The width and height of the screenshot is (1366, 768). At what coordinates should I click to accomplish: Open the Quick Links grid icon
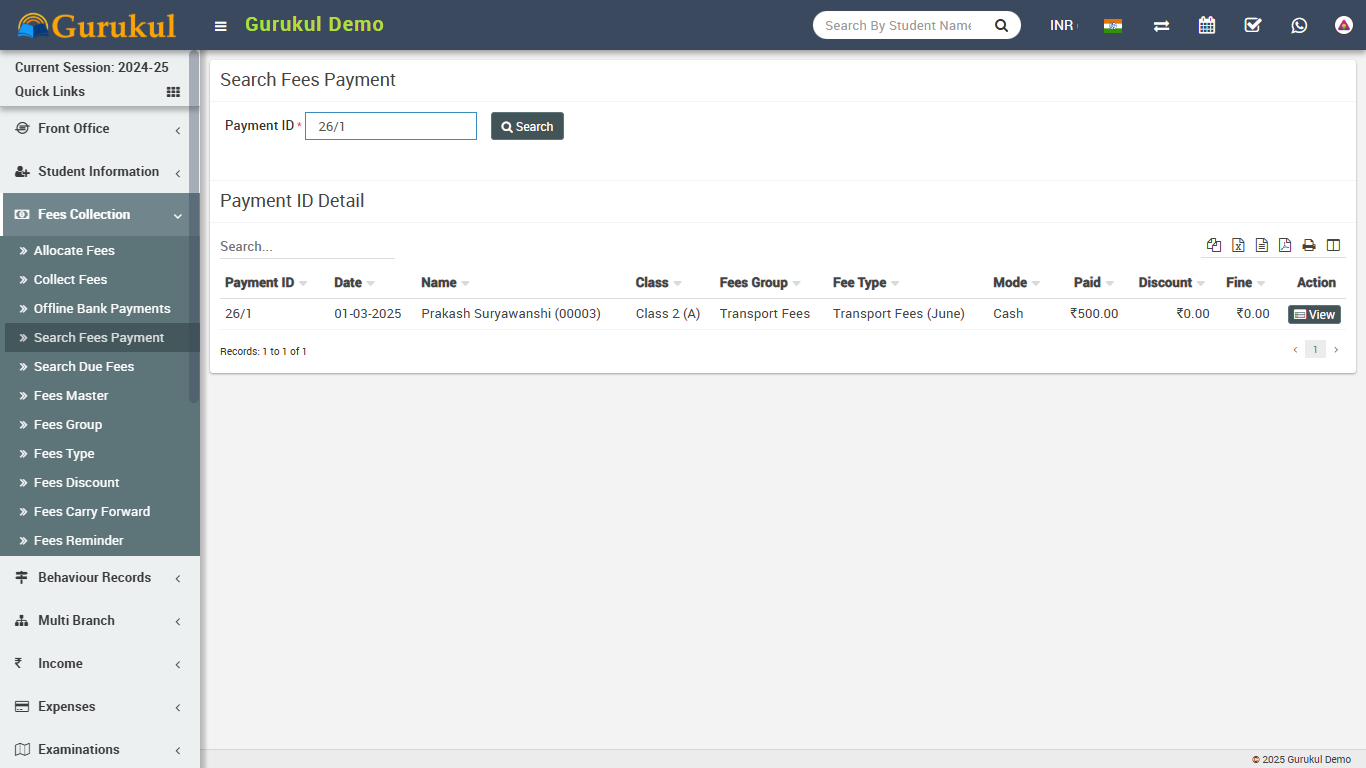(x=173, y=92)
